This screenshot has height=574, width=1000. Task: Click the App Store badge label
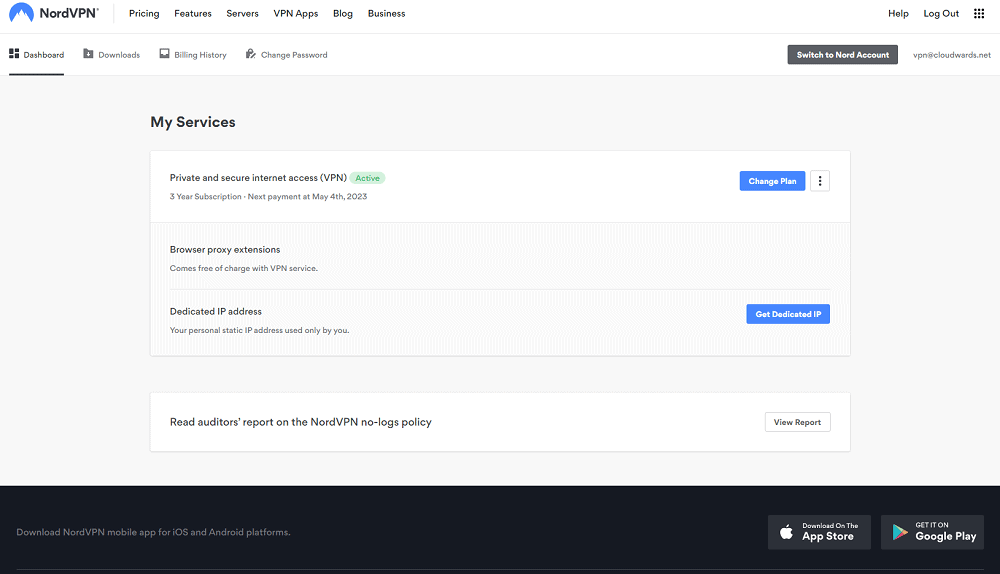[830, 533]
